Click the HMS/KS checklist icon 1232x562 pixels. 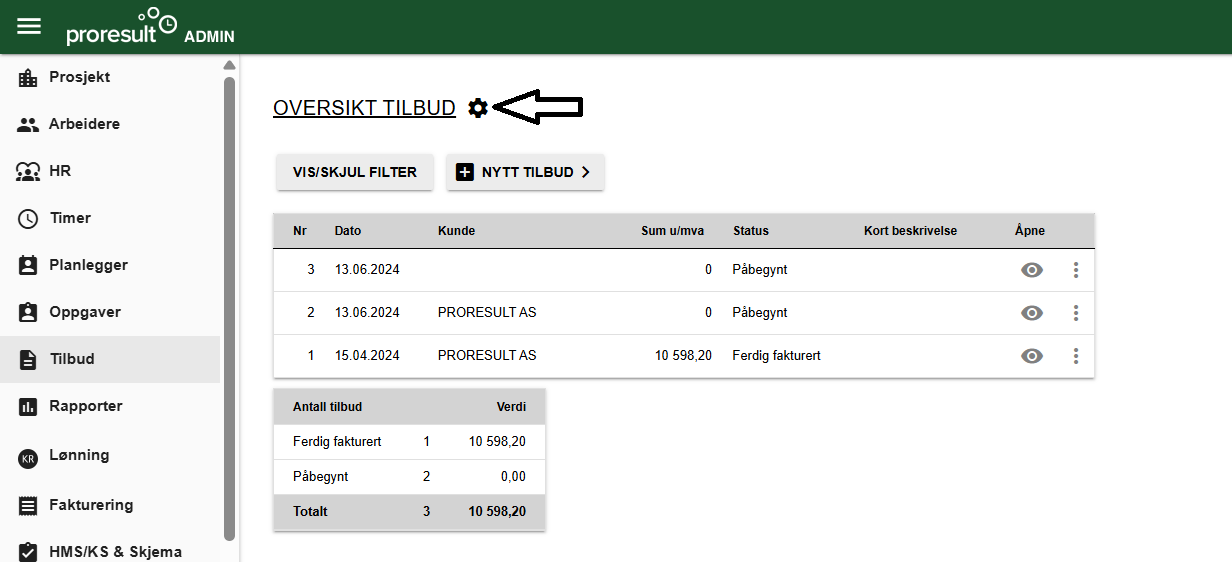point(28,552)
